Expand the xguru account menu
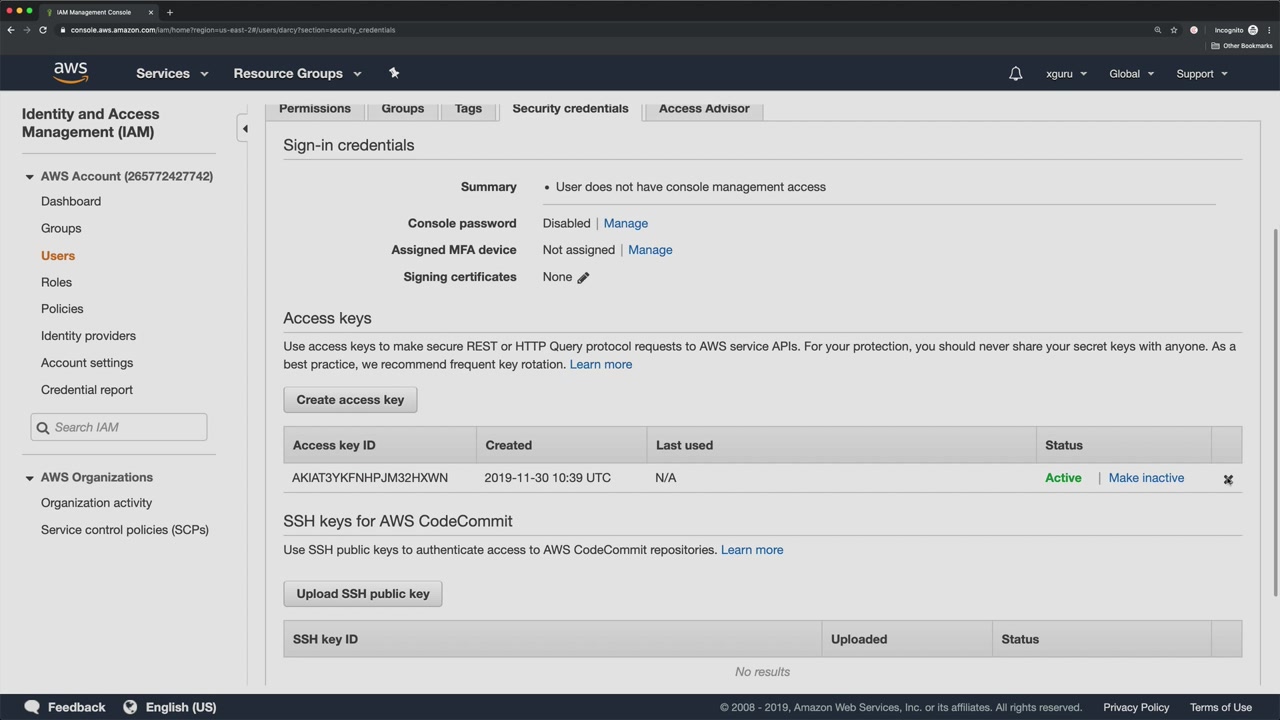 pyautogui.click(x=1066, y=74)
